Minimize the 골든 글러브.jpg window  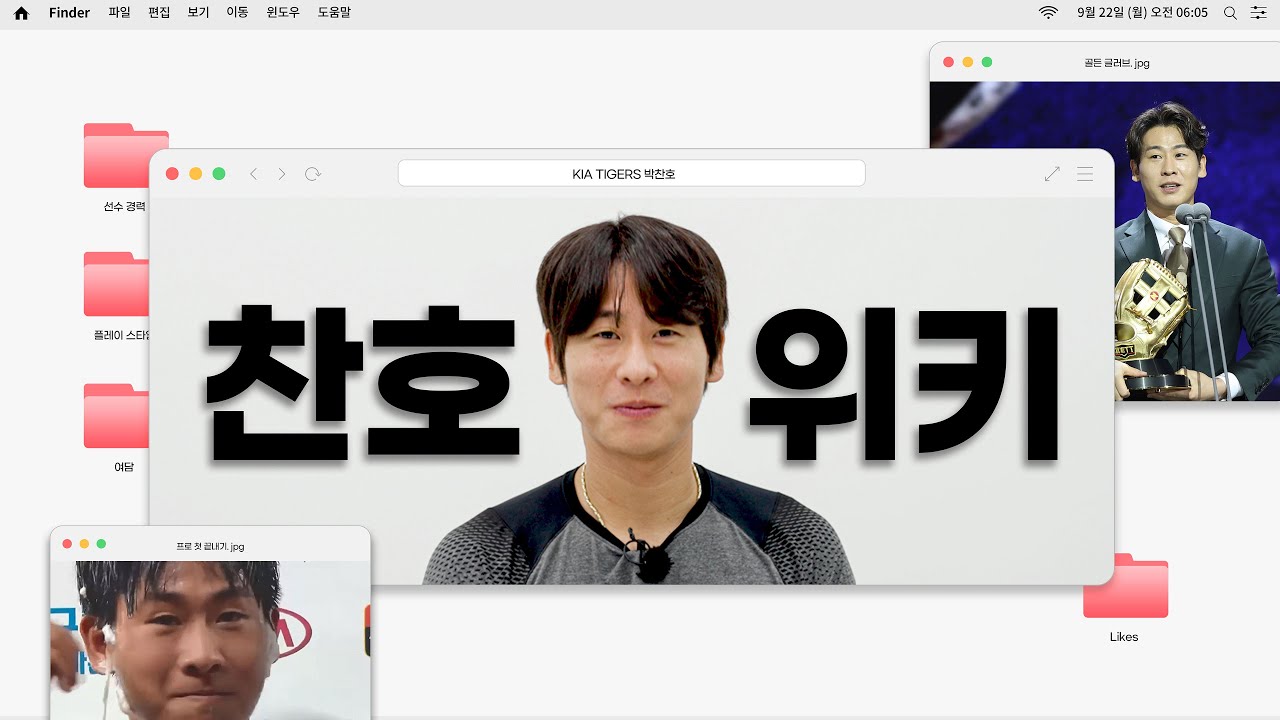tap(967, 62)
